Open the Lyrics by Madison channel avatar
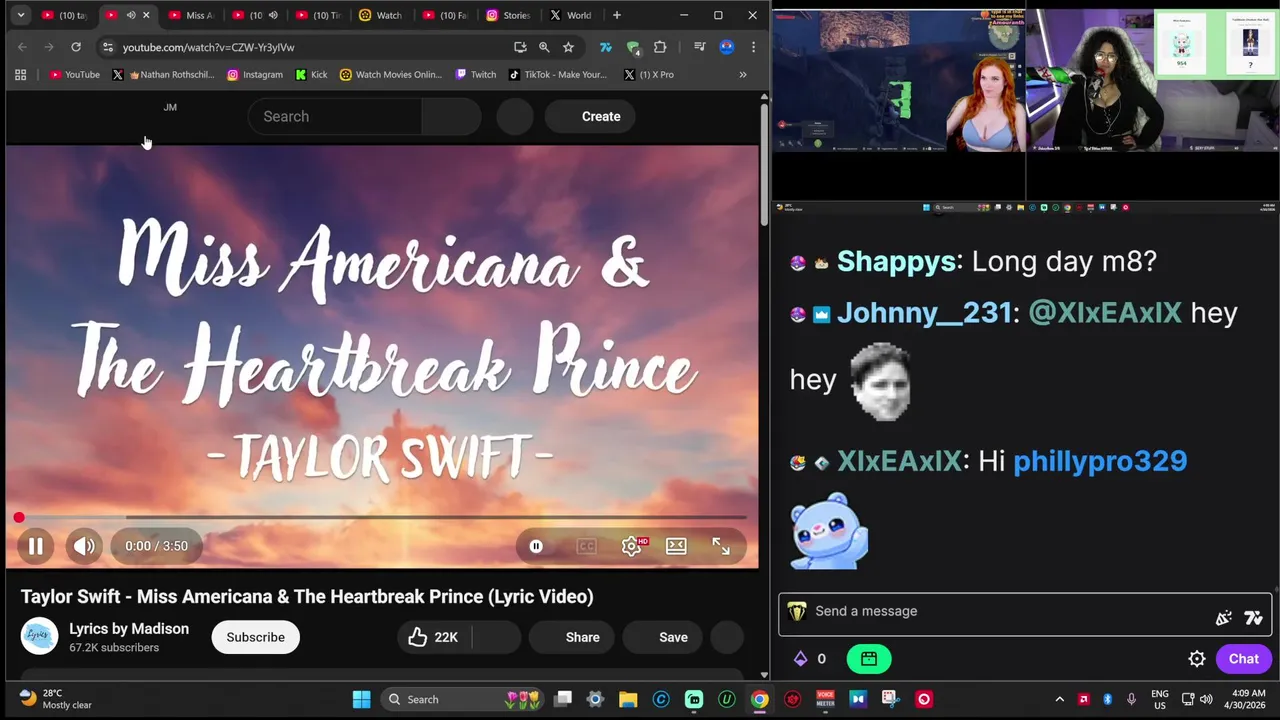This screenshot has width=1280, height=720. click(x=39, y=636)
